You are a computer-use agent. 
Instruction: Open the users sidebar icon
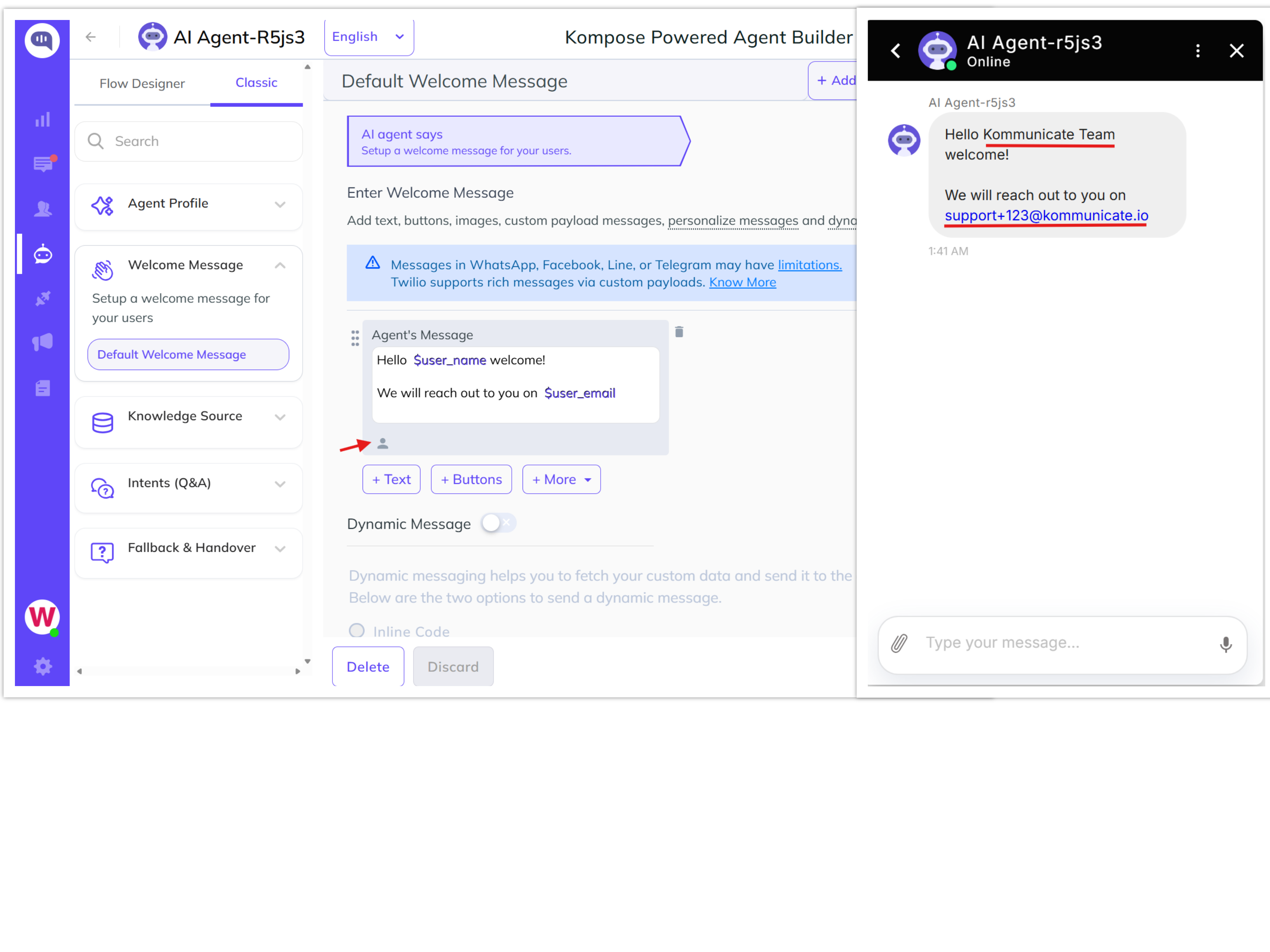[43, 208]
